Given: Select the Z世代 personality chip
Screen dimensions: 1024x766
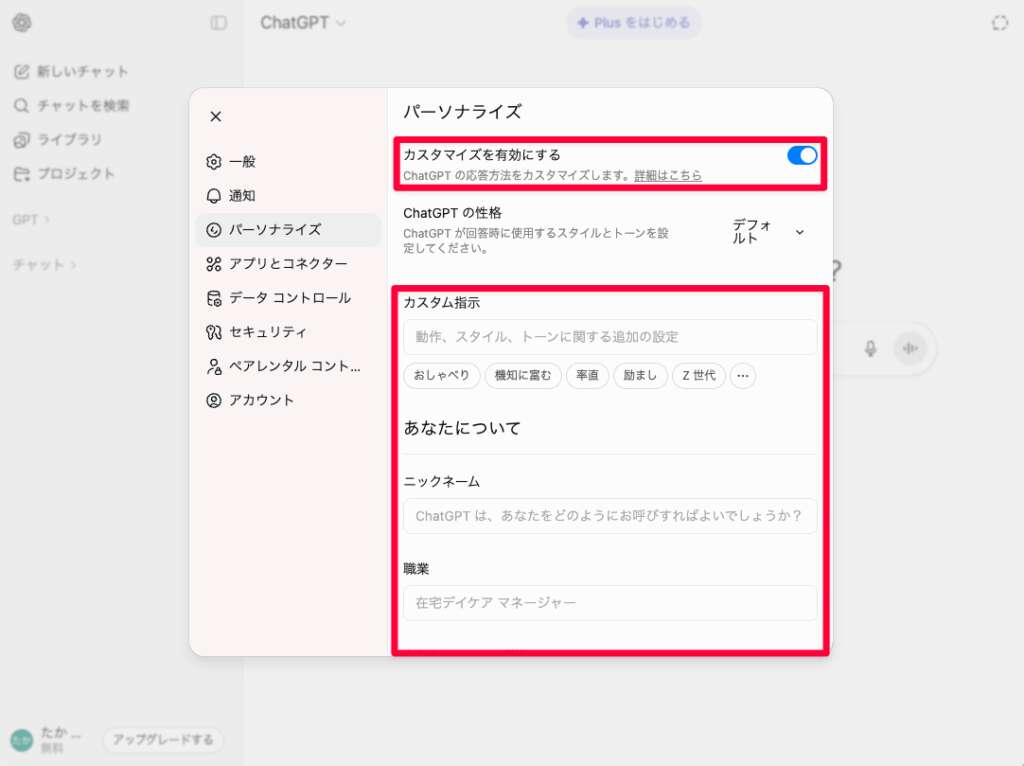Looking at the screenshot, I should coord(698,376).
